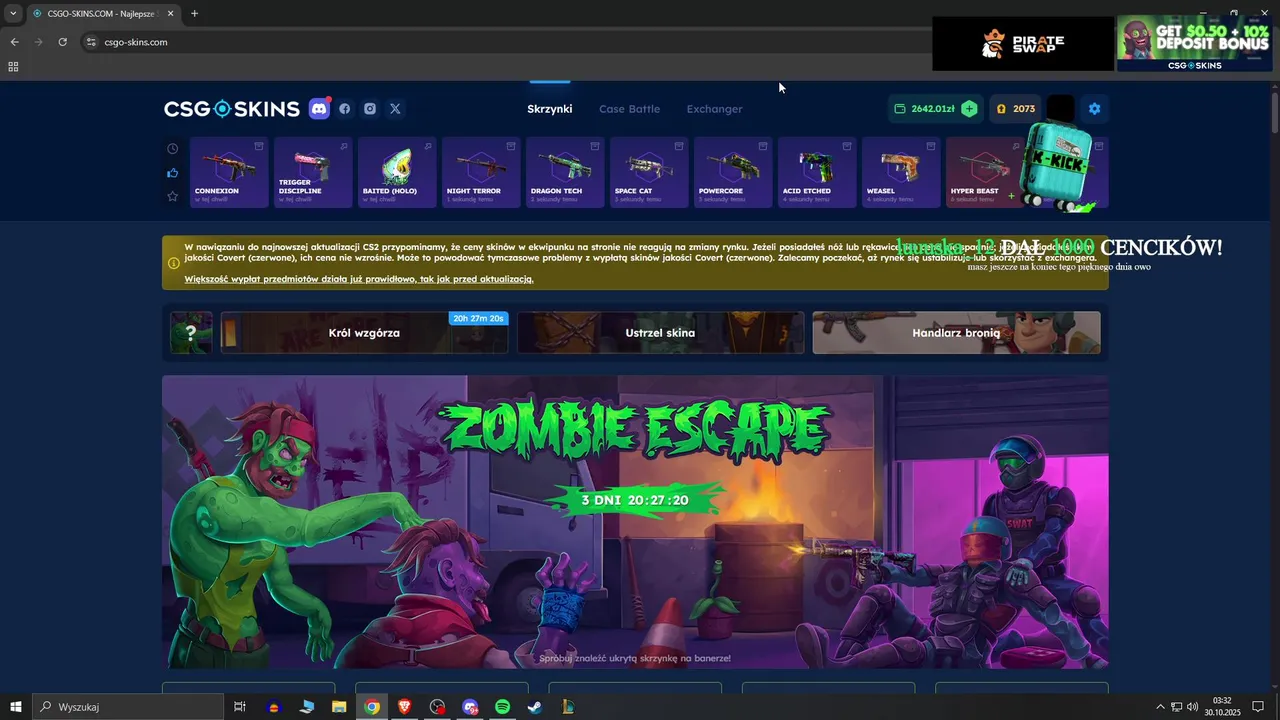Click the Wyszukaj taskbar search box
Screen dimensions: 1280x720
[x=127, y=707]
